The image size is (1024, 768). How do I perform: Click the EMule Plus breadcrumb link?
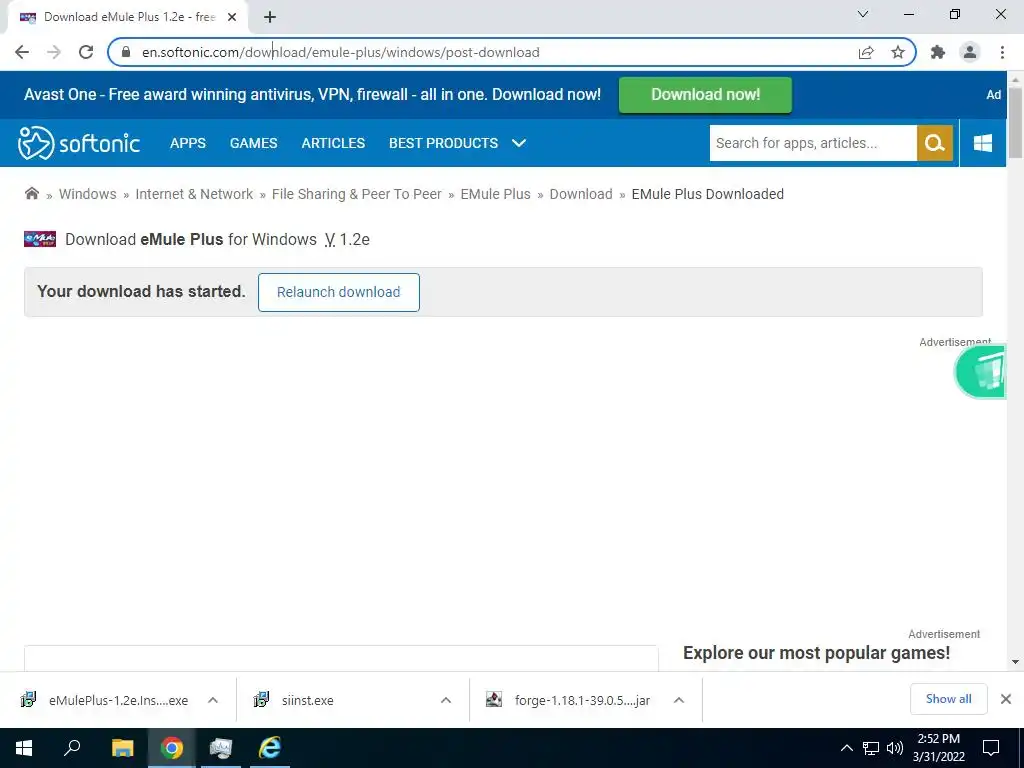496,194
